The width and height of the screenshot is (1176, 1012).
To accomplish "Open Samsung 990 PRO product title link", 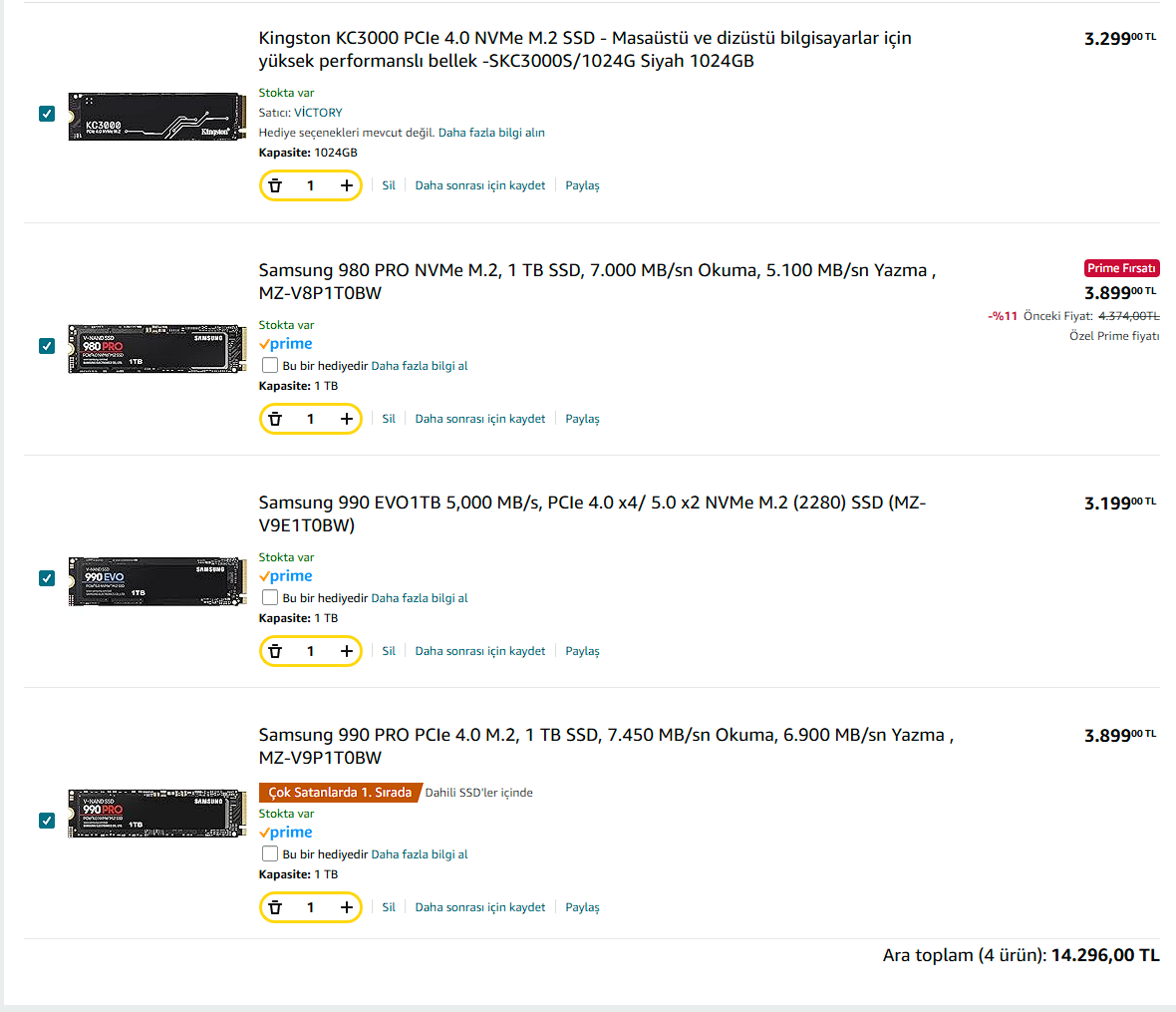I will click(606, 746).
